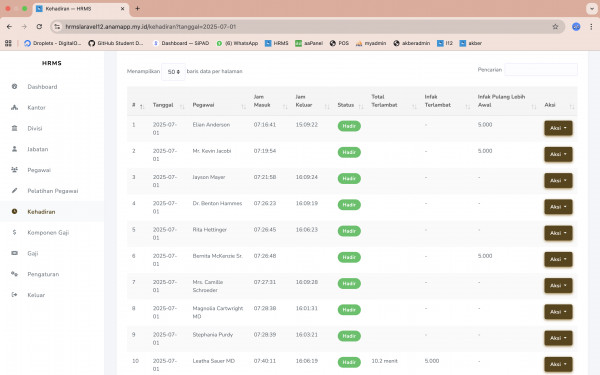Open the browser three-dot menu
Image resolution: width=600 pixels, height=375 pixels.
point(591,26)
